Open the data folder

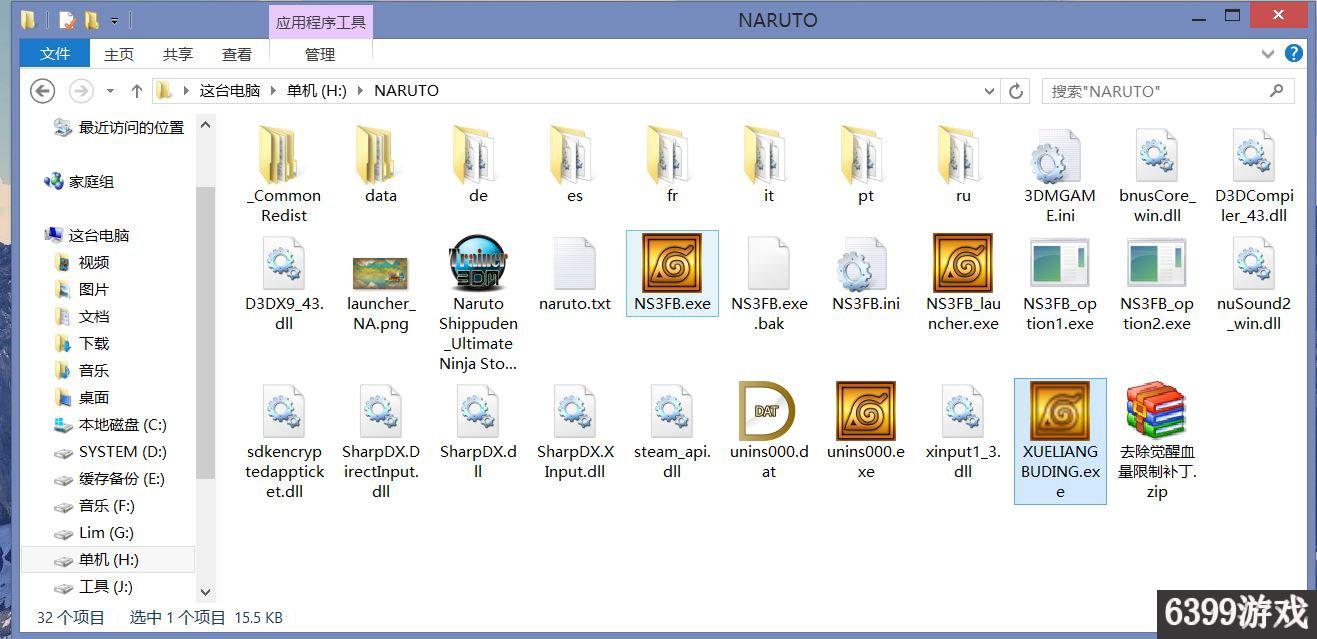pos(381,166)
